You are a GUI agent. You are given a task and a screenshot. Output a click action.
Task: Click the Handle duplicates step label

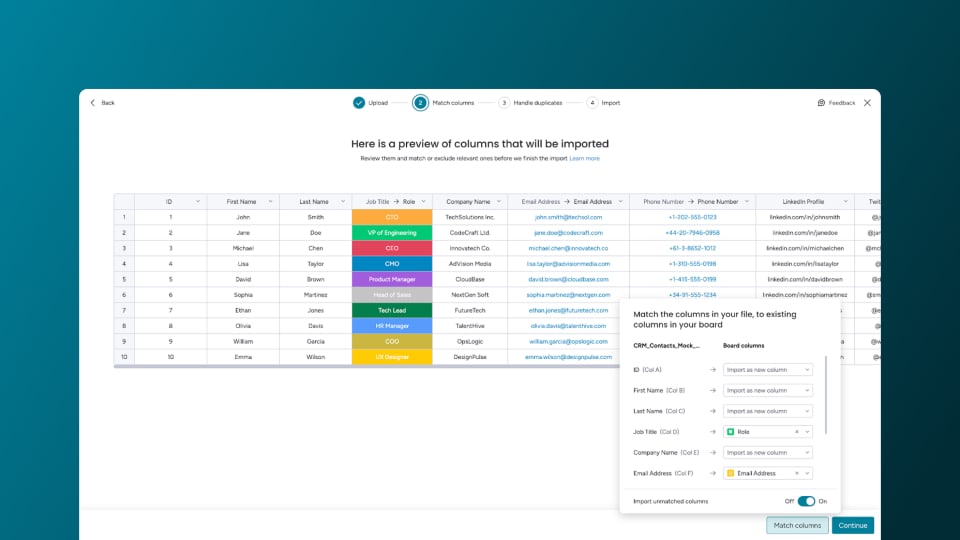(x=538, y=103)
